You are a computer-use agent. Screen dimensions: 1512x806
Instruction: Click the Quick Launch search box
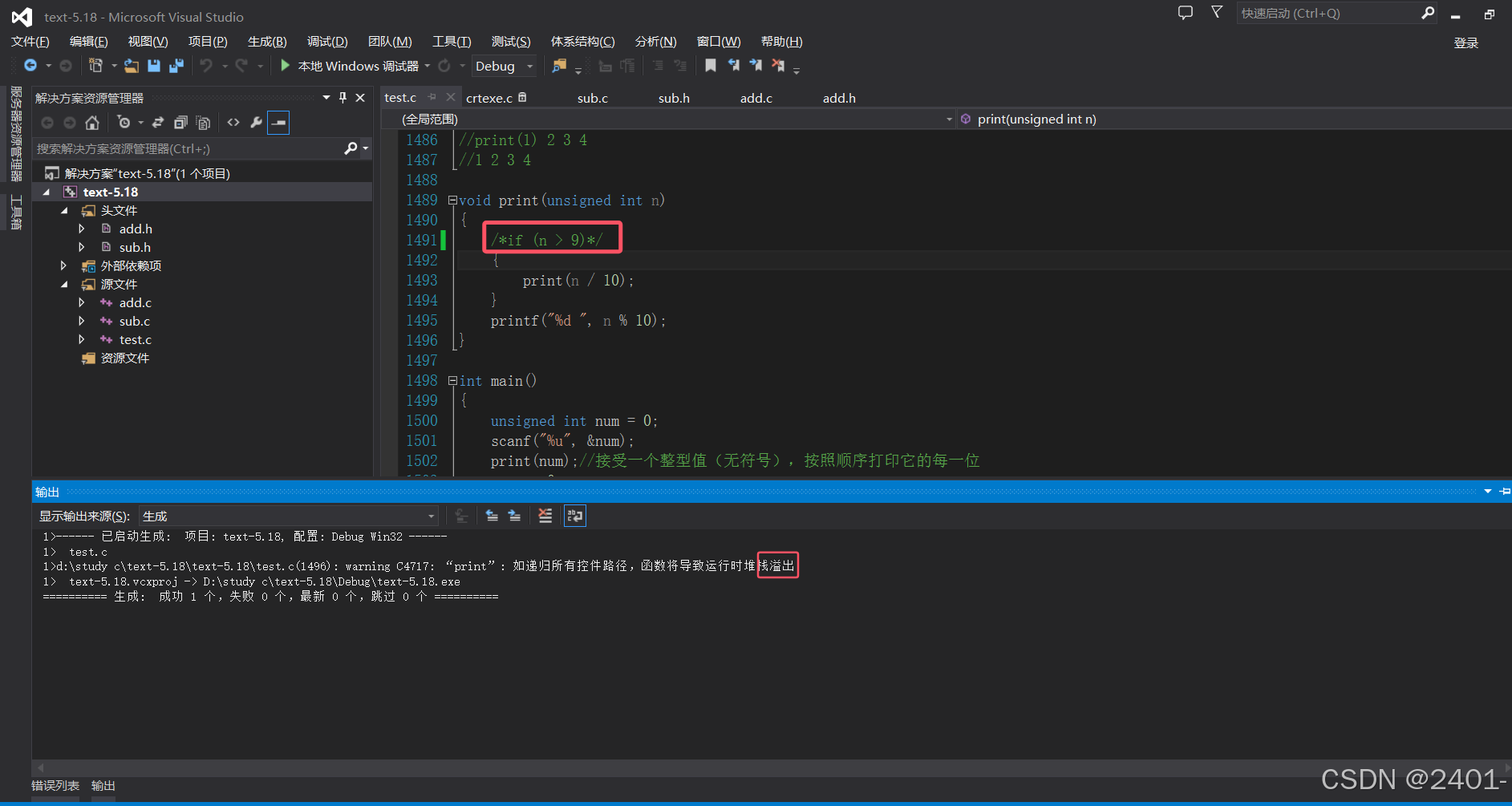pos(1328,14)
